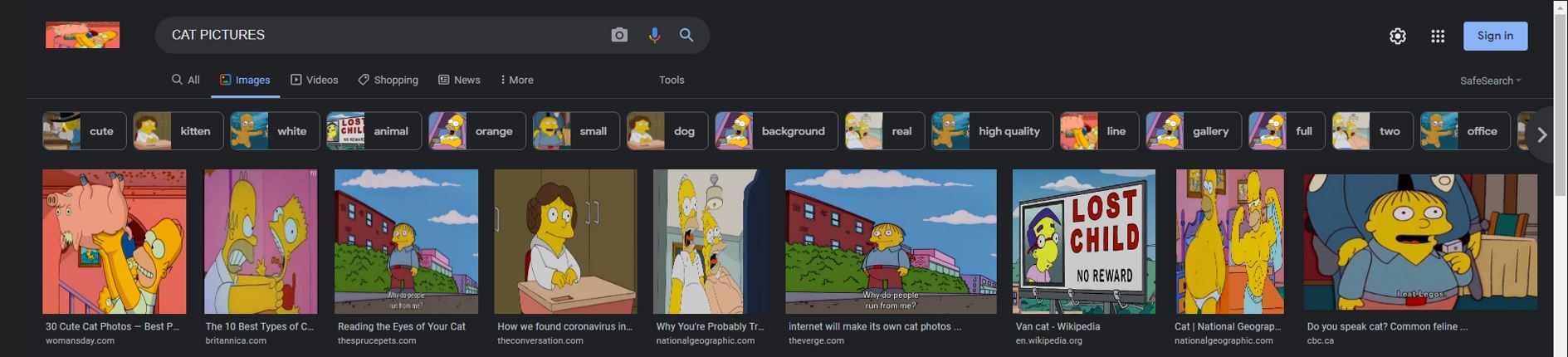This screenshot has height=357, width=1568.
Task: Open 'internet will make its own cat photos' link
Action: (875, 327)
